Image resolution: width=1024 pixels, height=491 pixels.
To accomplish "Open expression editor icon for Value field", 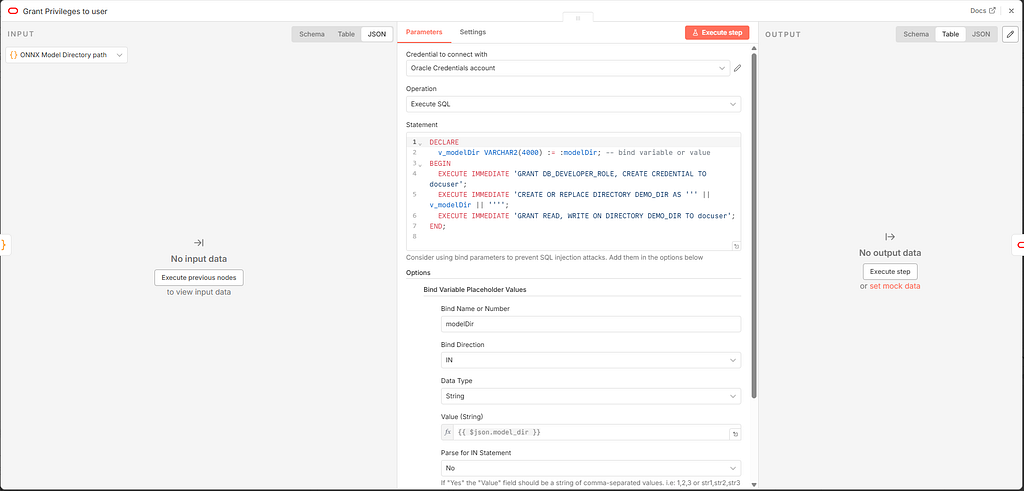I will tap(735, 434).
